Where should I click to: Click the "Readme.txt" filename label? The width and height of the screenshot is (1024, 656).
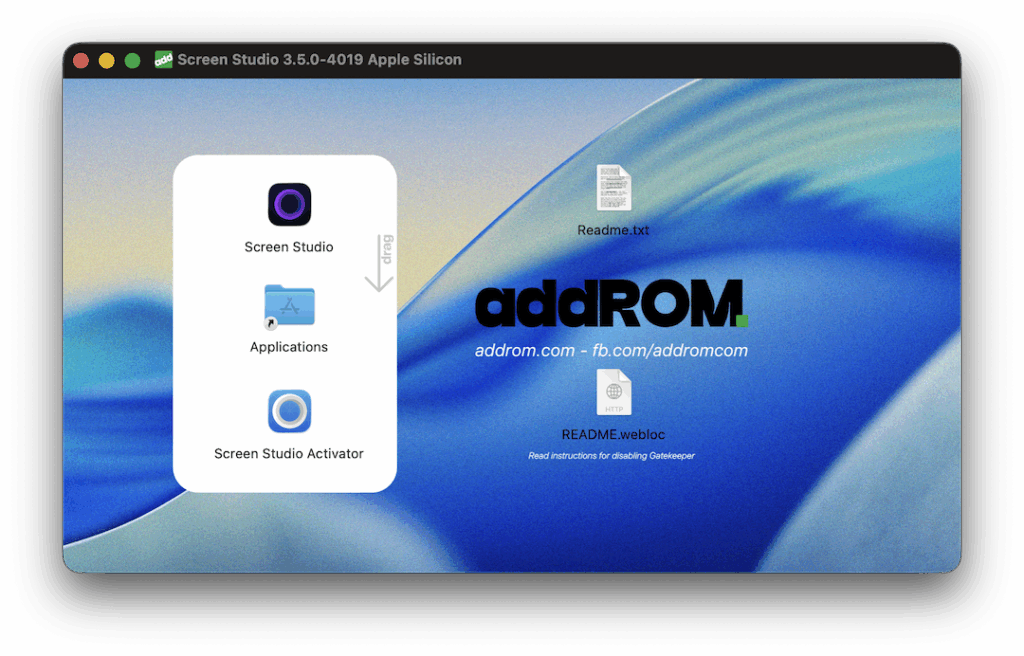(613, 230)
